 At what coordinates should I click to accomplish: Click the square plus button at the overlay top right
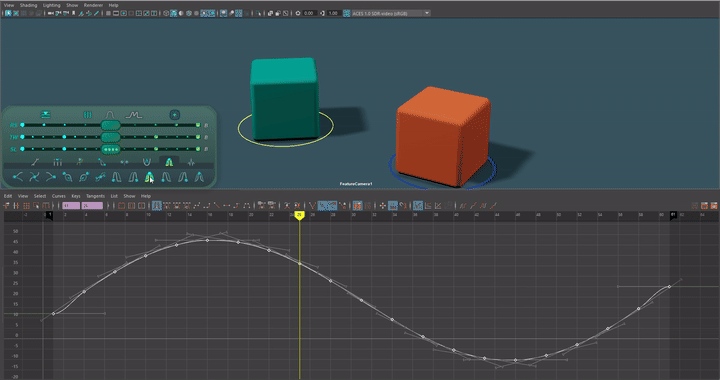click(x=174, y=115)
